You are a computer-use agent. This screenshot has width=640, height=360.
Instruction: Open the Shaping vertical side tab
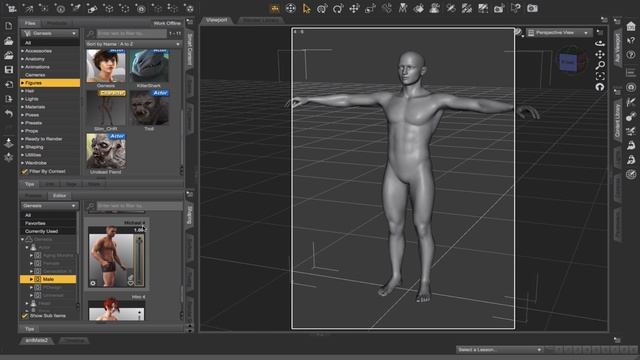[190, 215]
